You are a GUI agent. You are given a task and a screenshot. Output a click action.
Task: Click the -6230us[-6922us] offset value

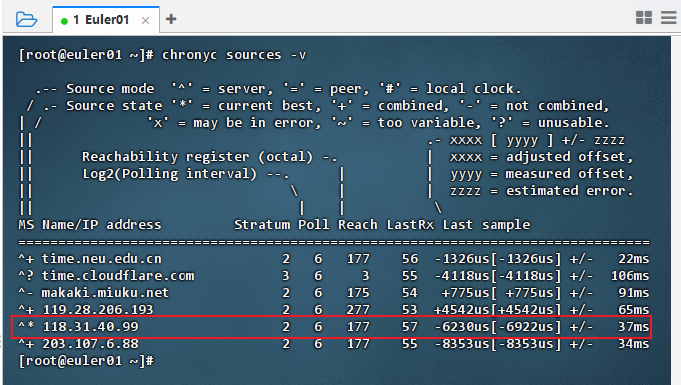coord(498,327)
